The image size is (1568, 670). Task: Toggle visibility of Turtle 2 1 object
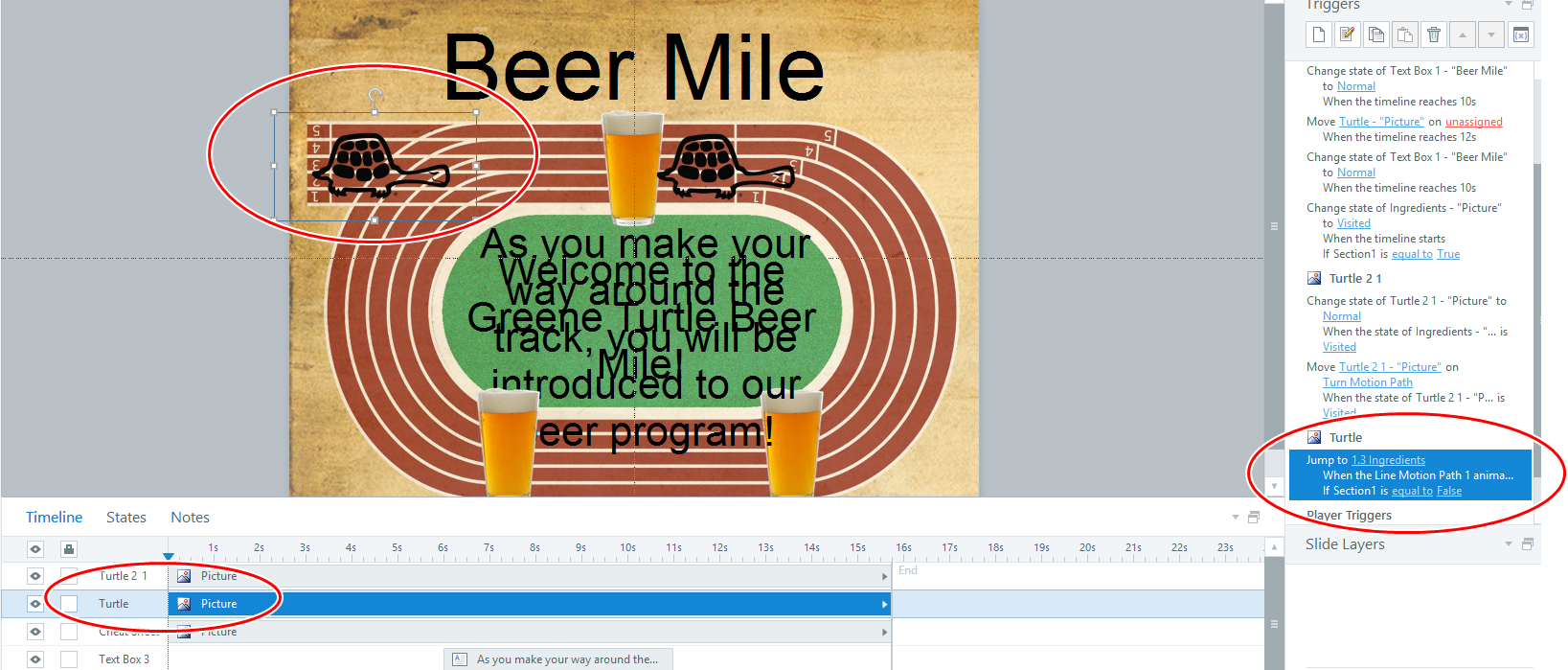pyautogui.click(x=35, y=576)
